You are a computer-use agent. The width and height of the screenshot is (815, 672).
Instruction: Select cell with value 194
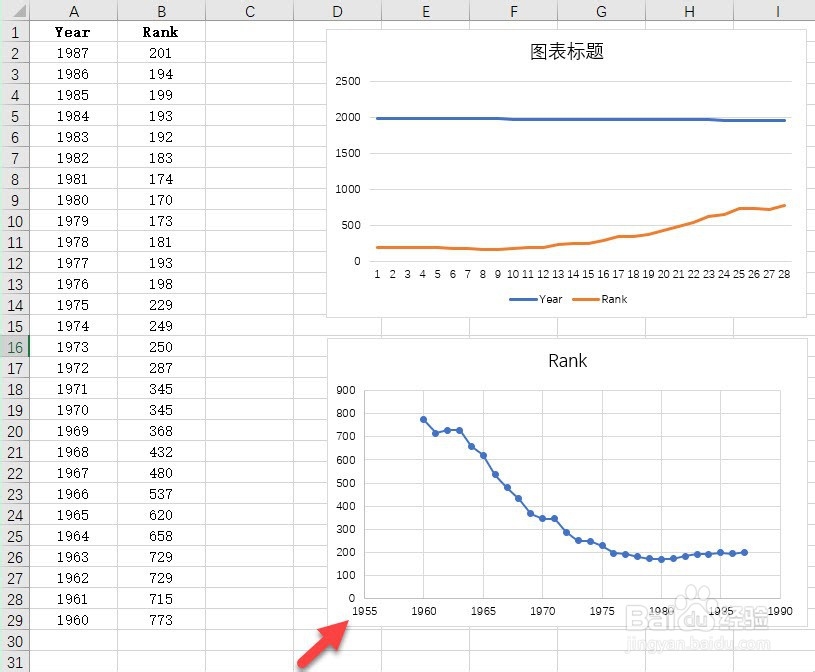tap(161, 74)
